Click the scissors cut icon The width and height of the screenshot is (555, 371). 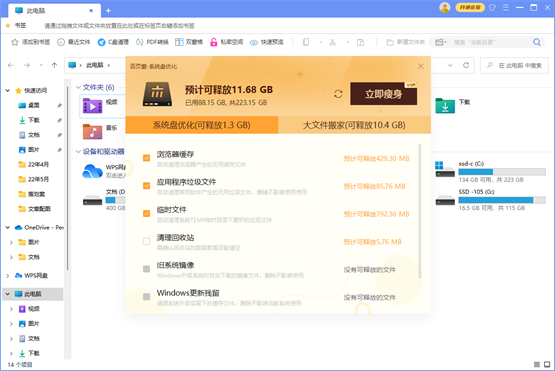coord(332,42)
